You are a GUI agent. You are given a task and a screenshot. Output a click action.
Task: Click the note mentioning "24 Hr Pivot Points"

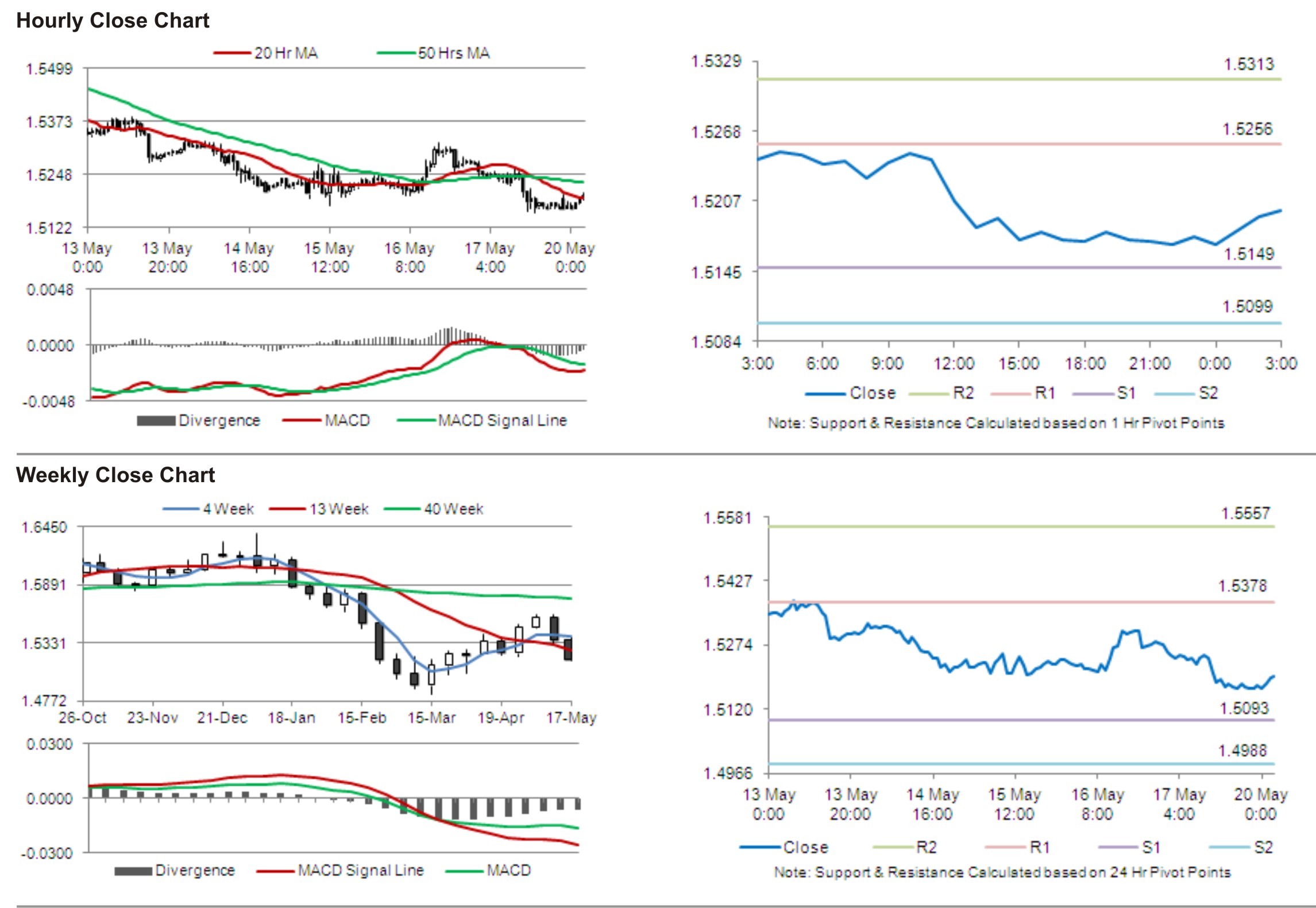[x=1002, y=872]
